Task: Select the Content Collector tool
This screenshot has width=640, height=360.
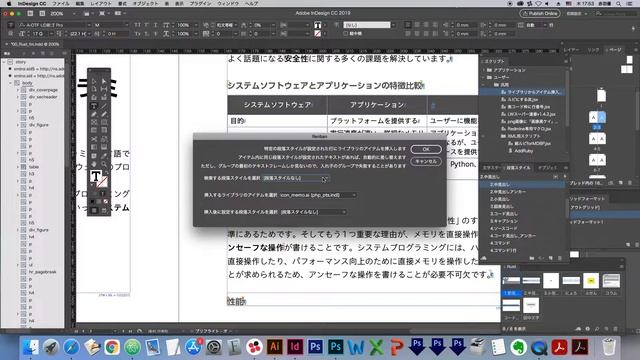Action: pyautogui.click(x=94, y=98)
